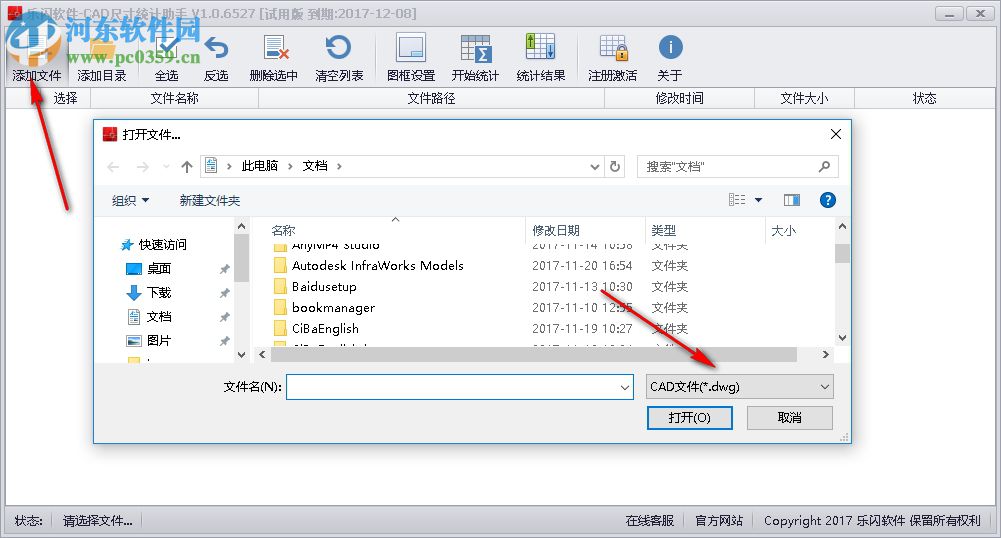Viewport: 1001px width, 538px height.
Task: Open 统计结果 statistics results
Action: click(540, 47)
